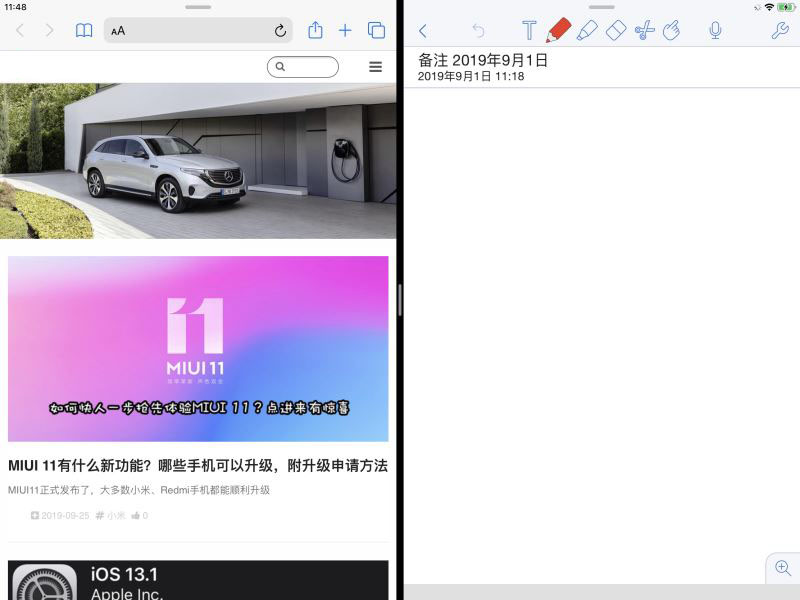800x600 pixels.
Task: Choose the highlighter tool in Notes toolbar
Action: (x=588, y=29)
